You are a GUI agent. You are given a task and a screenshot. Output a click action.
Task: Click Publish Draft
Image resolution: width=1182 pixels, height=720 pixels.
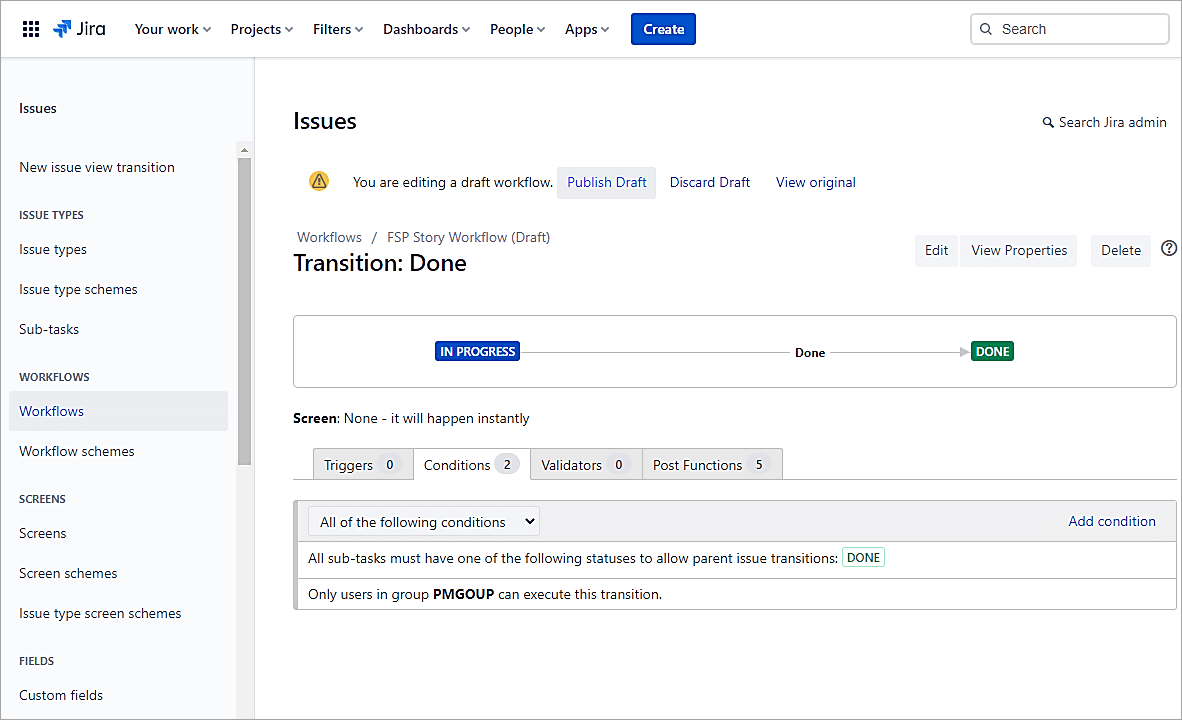pos(606,182)
